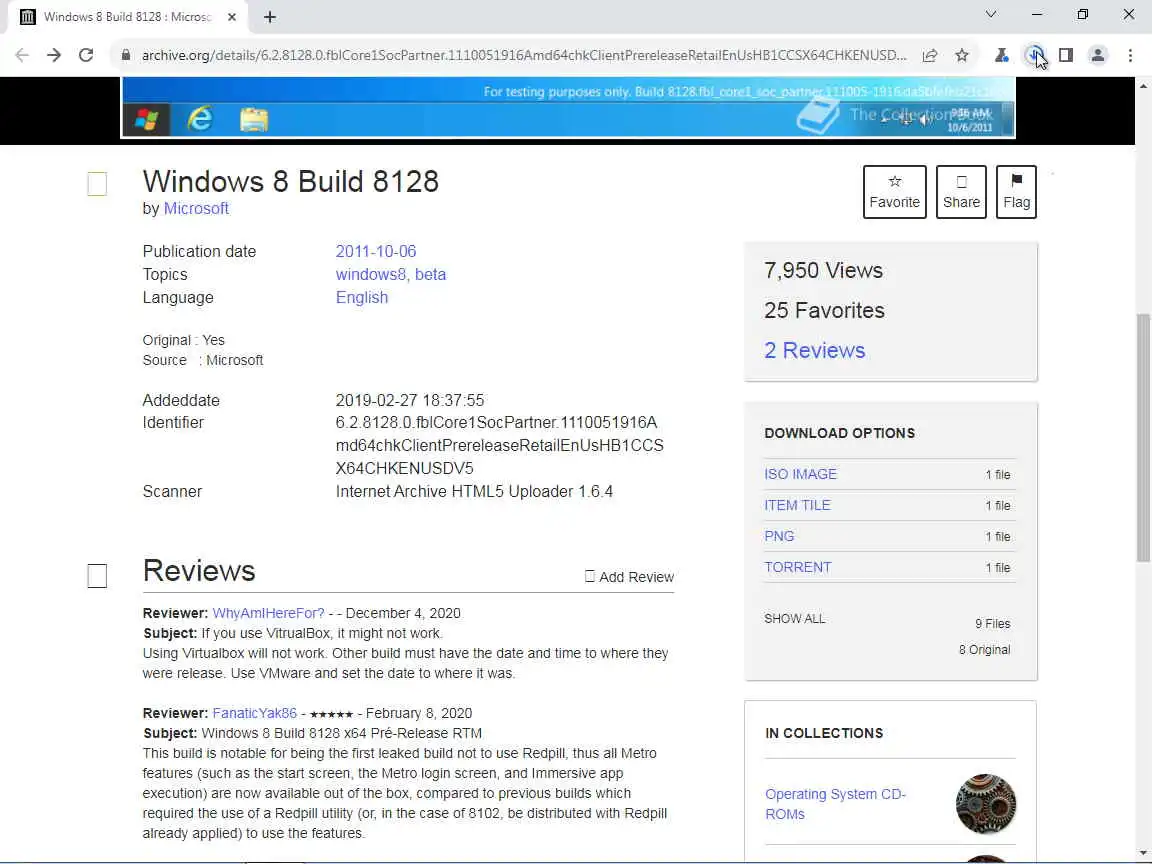Open the 2 Reviews link
The image size is (1152, 864).
point(814,350)
